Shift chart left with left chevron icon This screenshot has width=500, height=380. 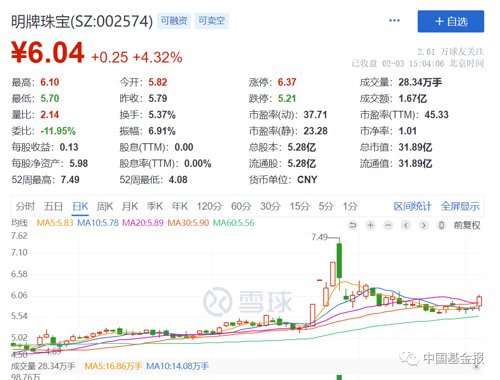tap(406, 226)
